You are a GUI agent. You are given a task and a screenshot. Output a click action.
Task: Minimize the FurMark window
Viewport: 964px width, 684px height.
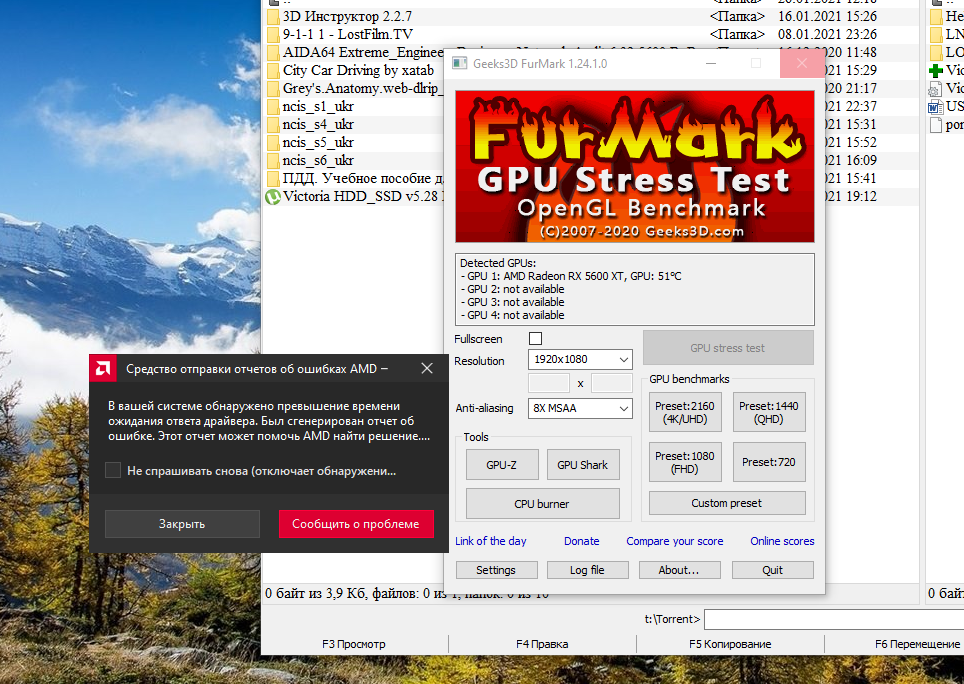(711, 63)
